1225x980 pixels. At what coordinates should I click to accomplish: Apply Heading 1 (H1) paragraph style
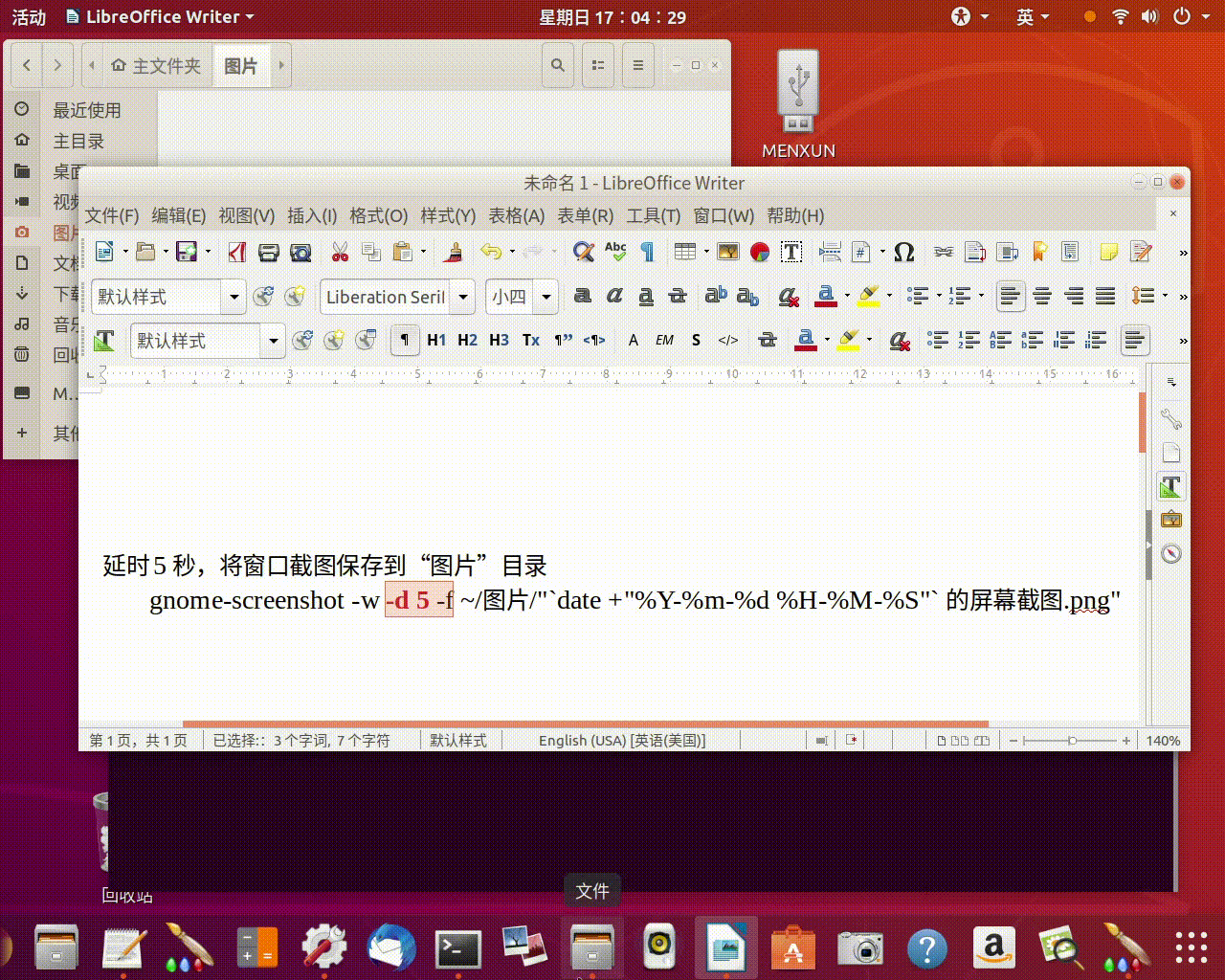pyautogui.click(x=436, y=340)
